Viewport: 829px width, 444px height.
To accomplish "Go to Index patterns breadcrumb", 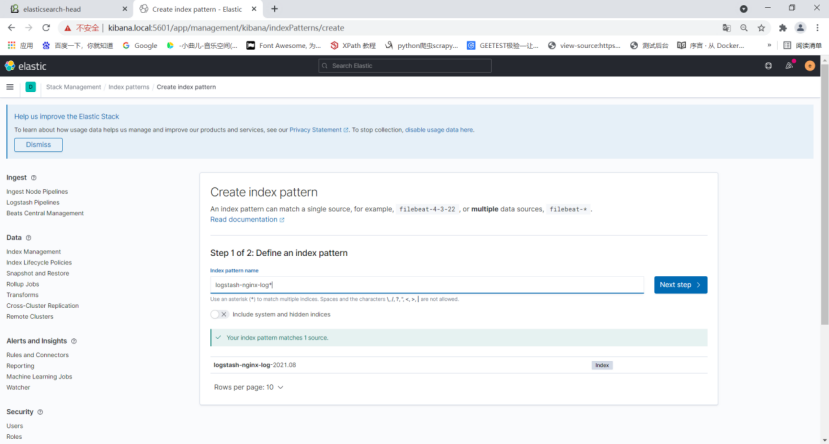I will (x=129, y=87).
